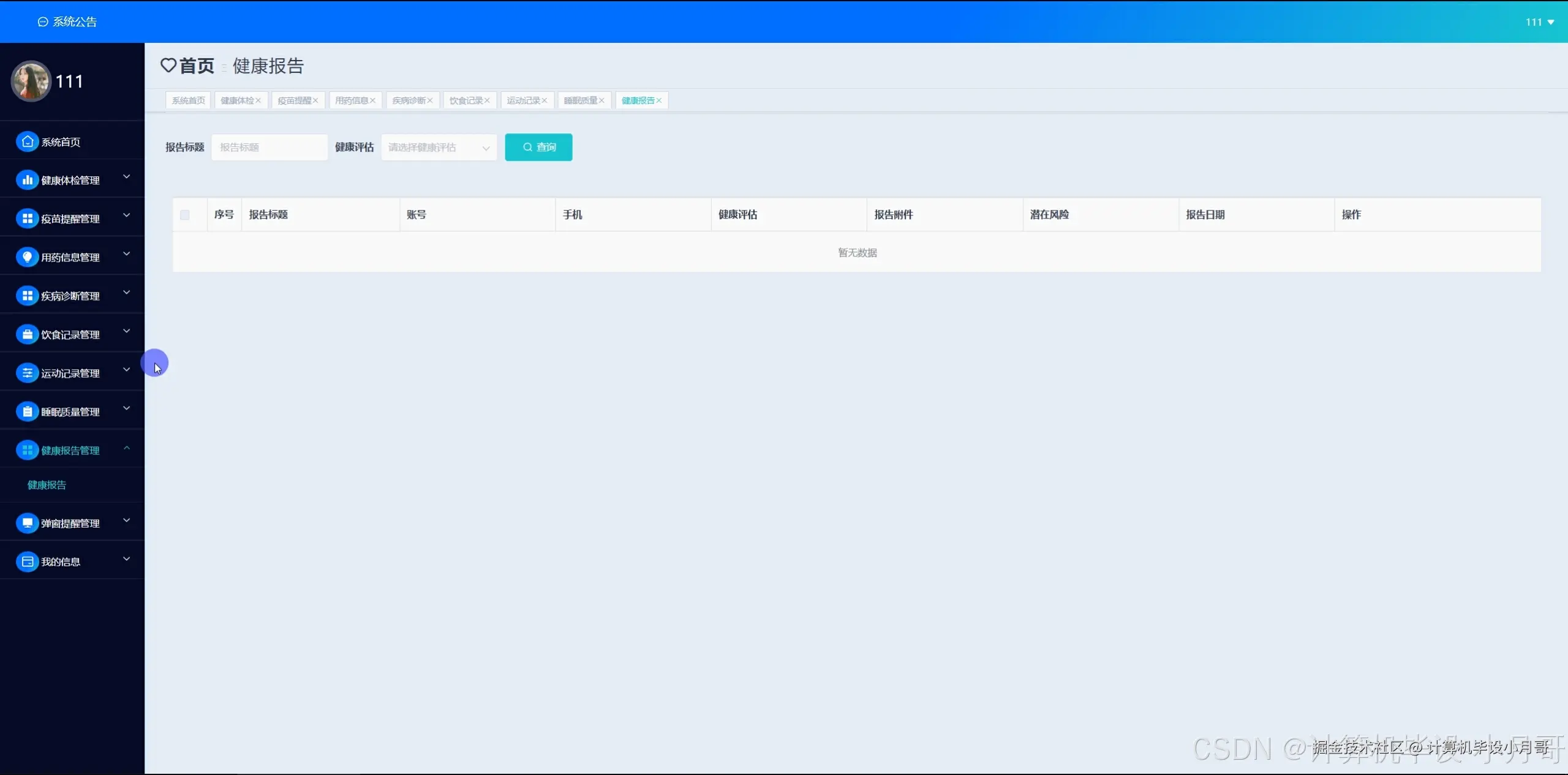Switch to the 睡眠质量 tab
This screenshot has height=775, width=1568.
580,100
